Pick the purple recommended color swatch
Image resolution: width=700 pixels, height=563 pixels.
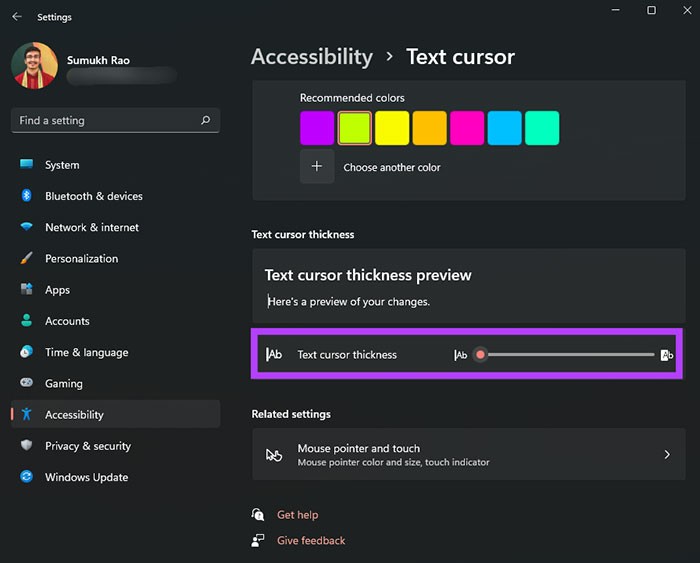[317, 128]
